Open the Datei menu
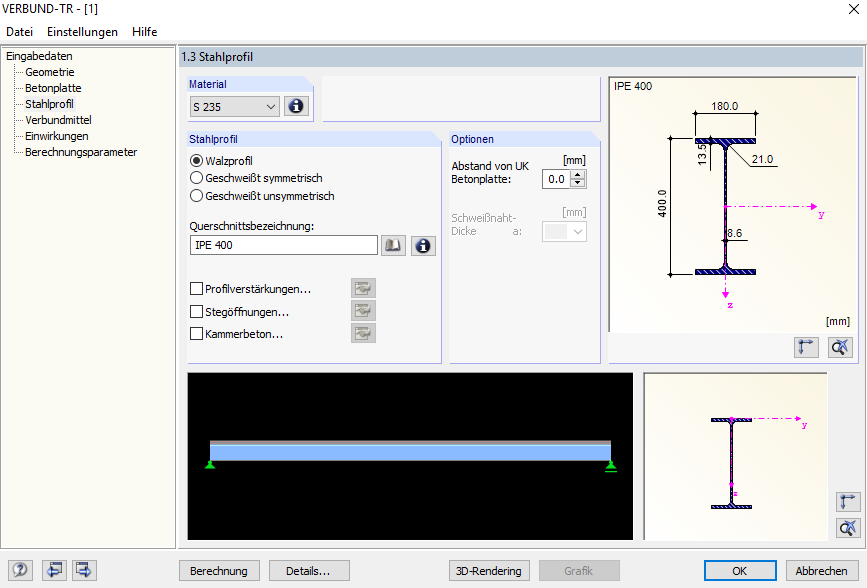Screen dimensions: 867x588 [x=19, y=31]
